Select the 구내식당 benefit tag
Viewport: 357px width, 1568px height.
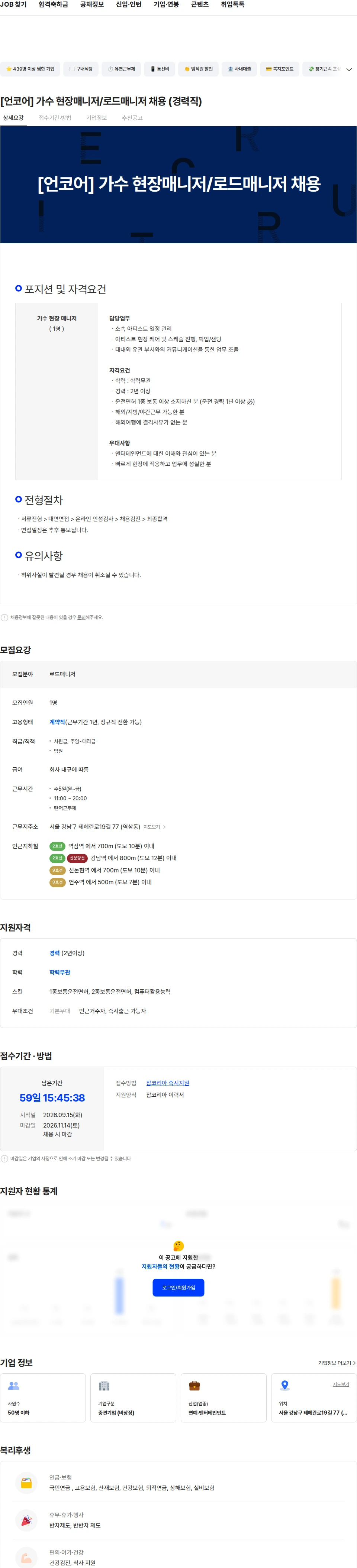click(x=80, y=69)
